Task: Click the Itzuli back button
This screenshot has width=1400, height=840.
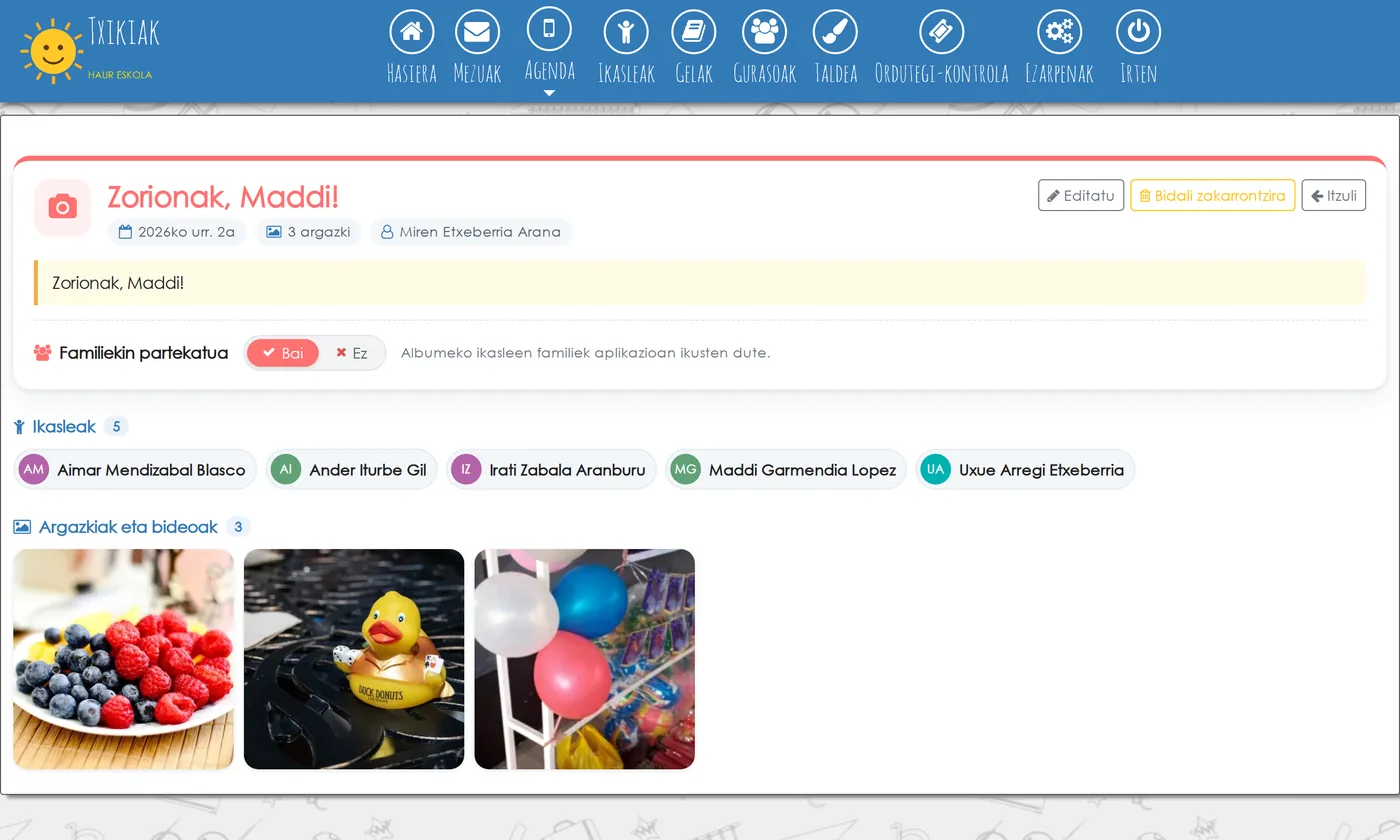Action: coord(1333,195)
